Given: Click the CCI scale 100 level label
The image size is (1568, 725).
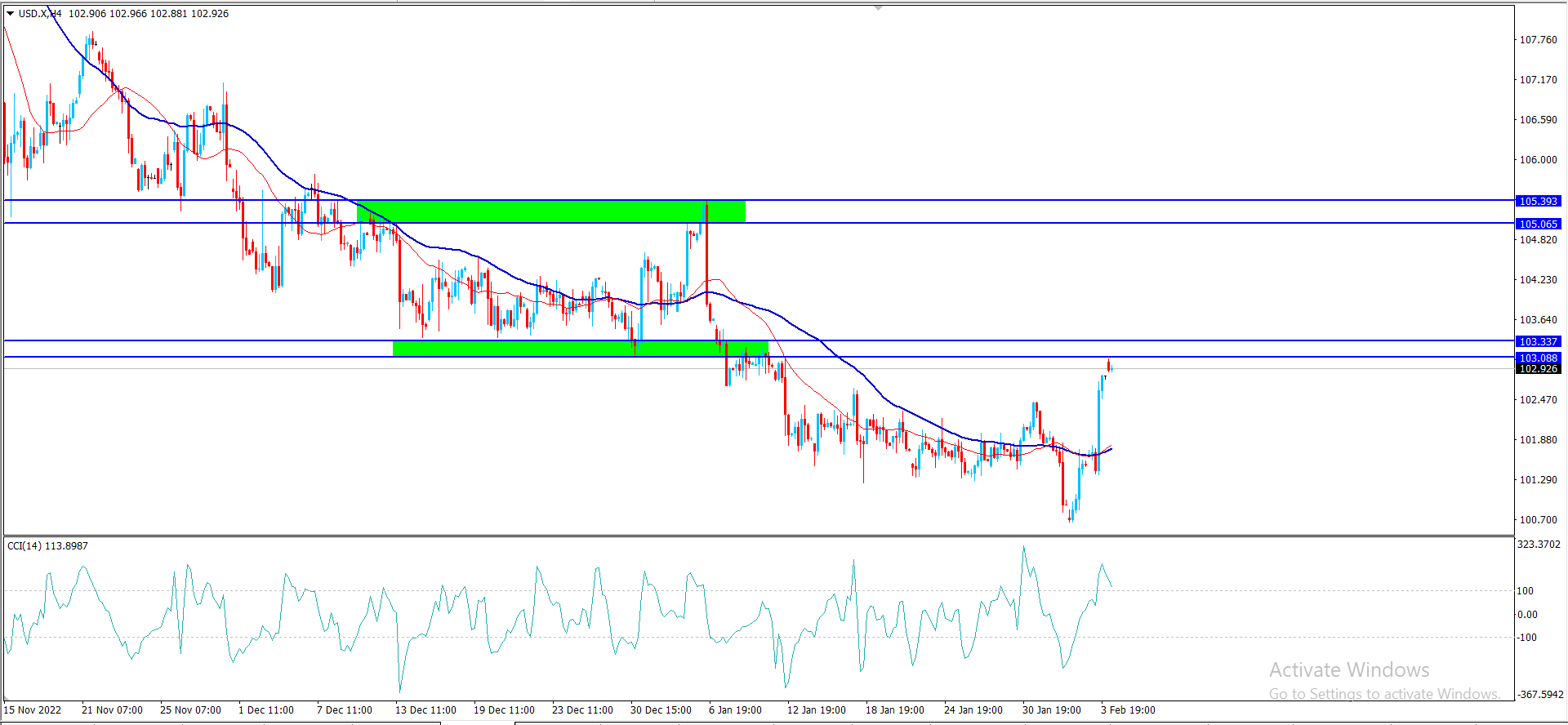Looking at the screenshot, I should coord(1526,590).
